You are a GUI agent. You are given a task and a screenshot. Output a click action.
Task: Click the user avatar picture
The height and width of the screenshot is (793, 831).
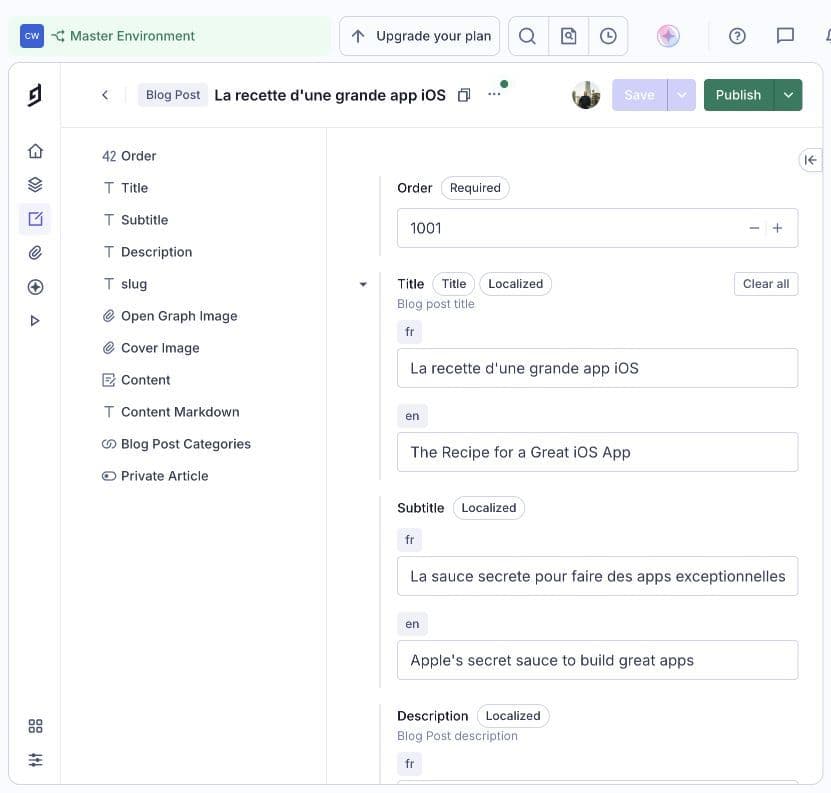coord(586,95)
